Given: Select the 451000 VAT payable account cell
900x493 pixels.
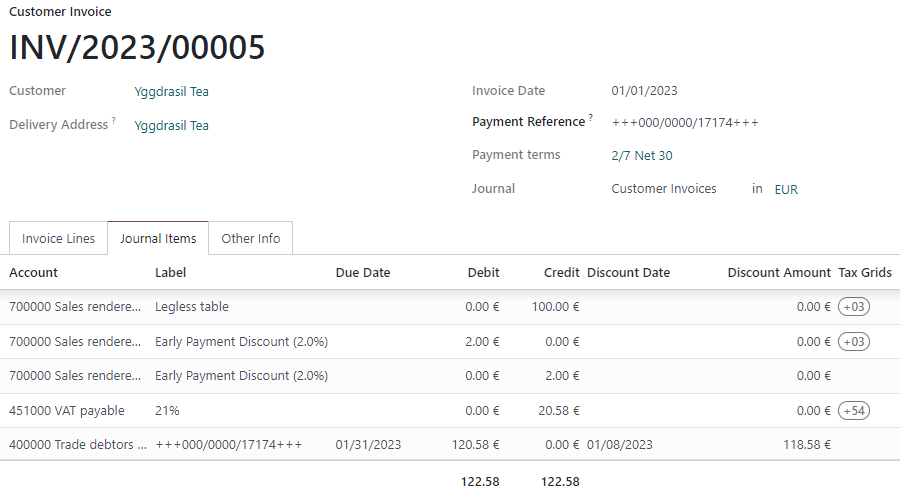Looking at the screenshot, I should coord(67,410).
